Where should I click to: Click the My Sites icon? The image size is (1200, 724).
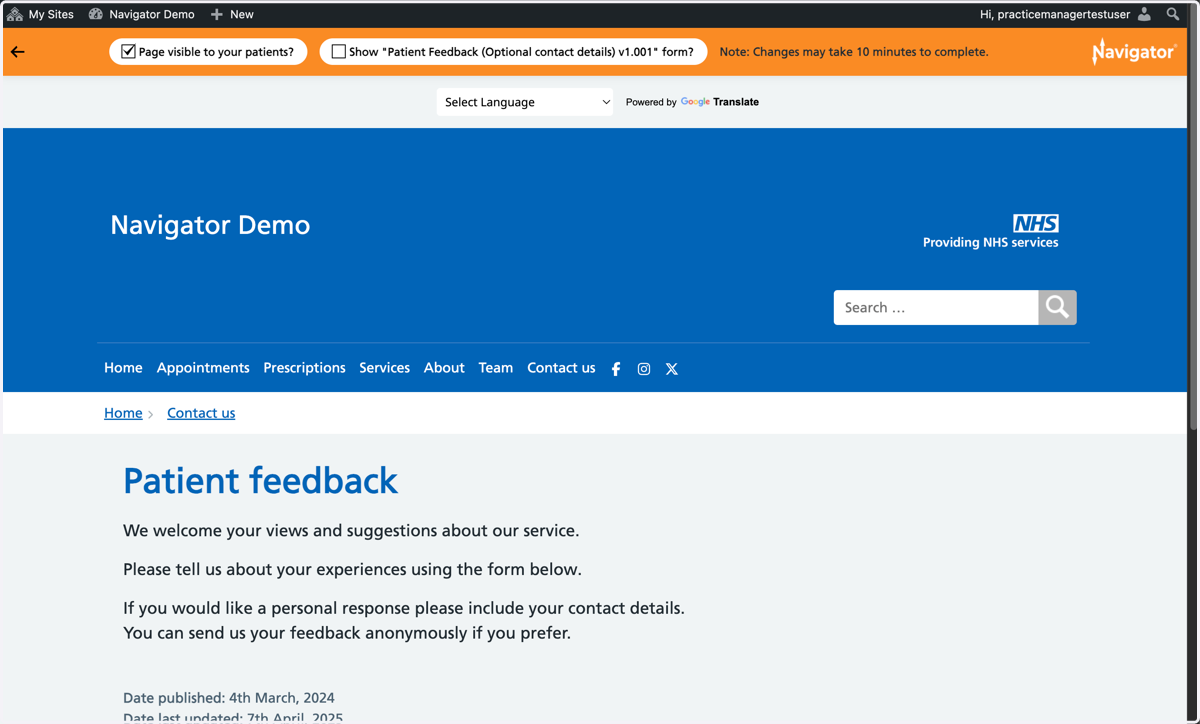tap(15, 14)
